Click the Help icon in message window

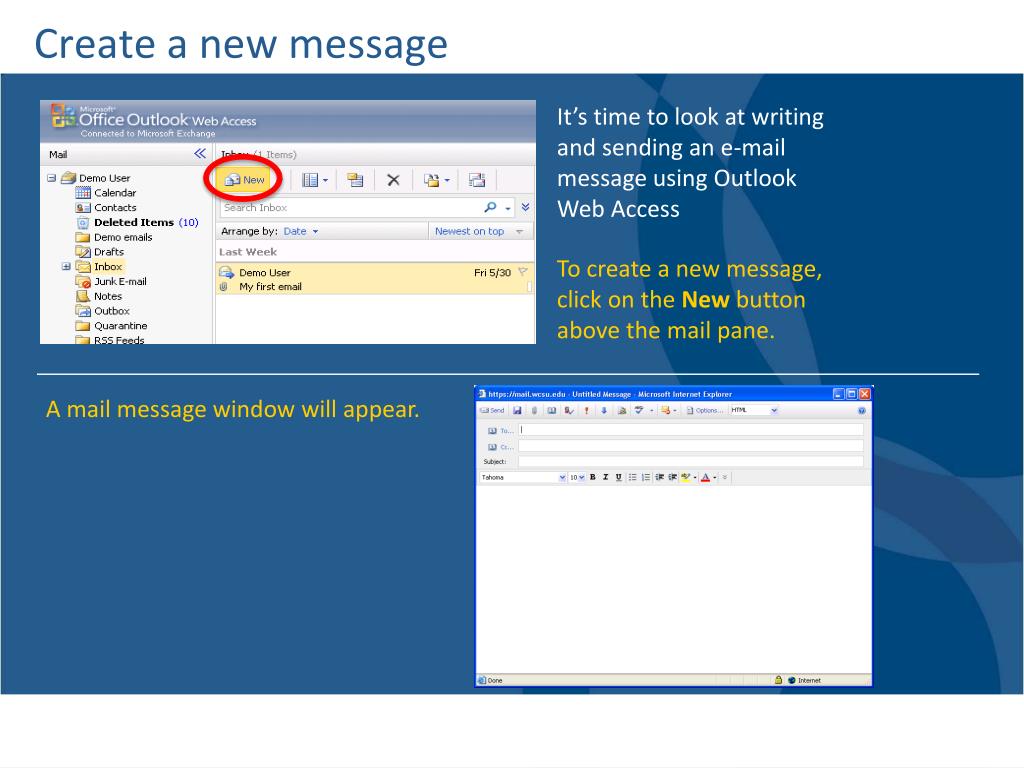[x=861, y=411]
